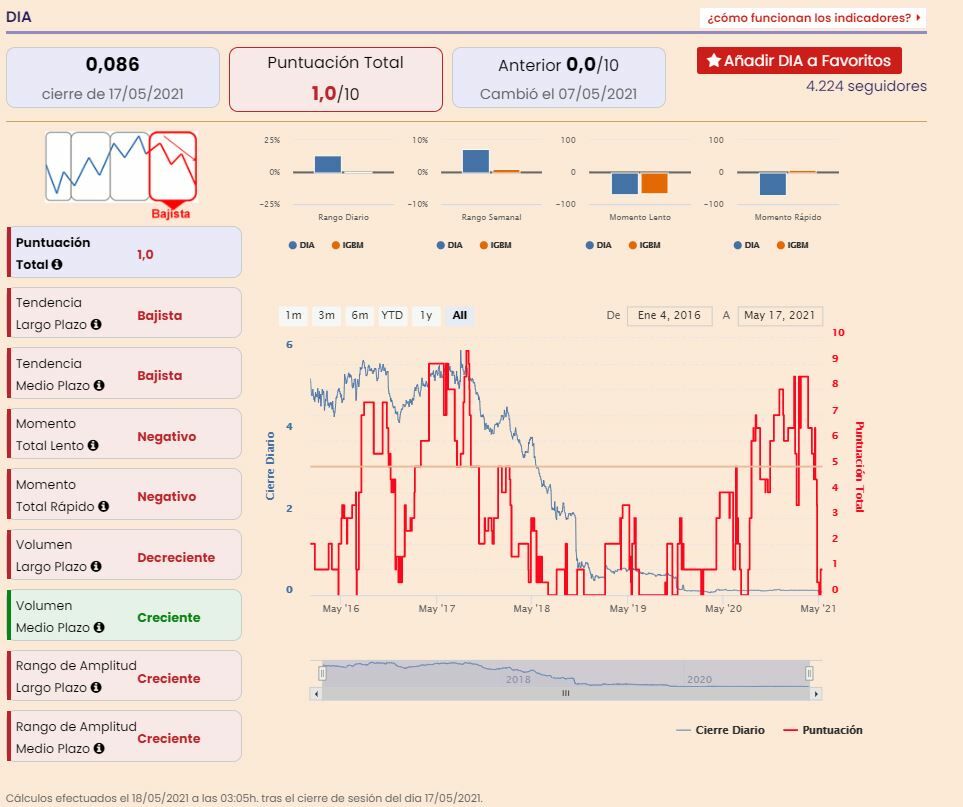The height and width of the screenshot is (807, 963).
Task: Click the 0,086 closing price card
Action: (113, 78)
